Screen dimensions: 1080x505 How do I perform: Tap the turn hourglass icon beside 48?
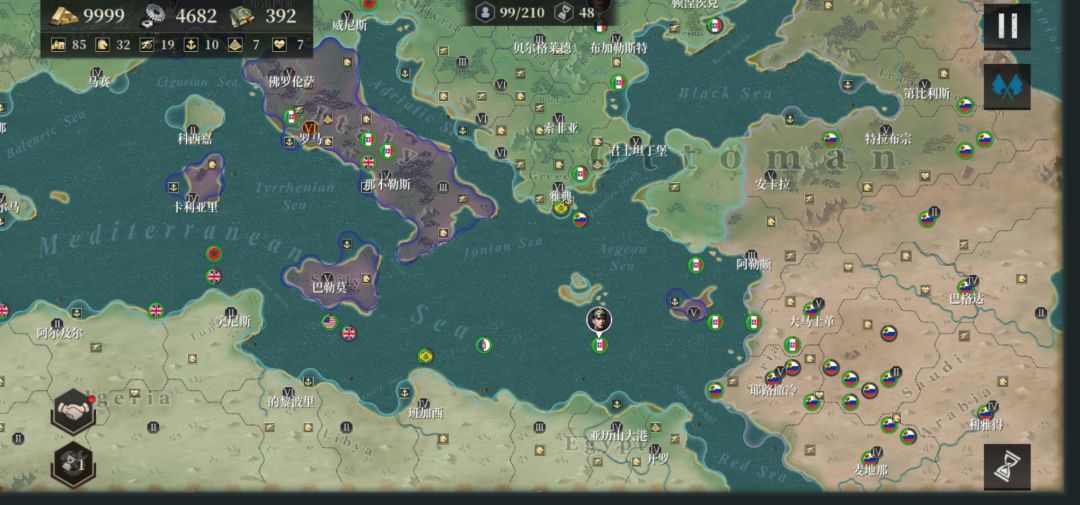[x=564, y=12]
